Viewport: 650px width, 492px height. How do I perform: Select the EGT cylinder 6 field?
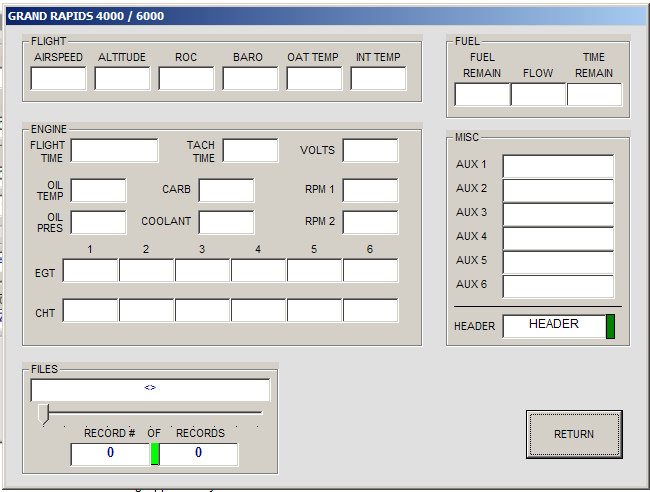click(x=371, y=270)
